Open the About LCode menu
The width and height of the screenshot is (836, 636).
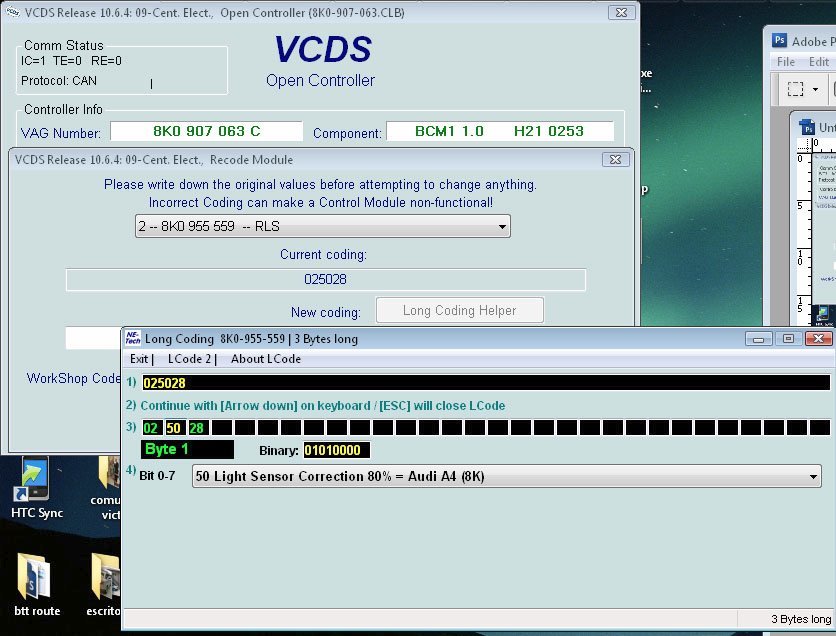click(x=265, y=359)
